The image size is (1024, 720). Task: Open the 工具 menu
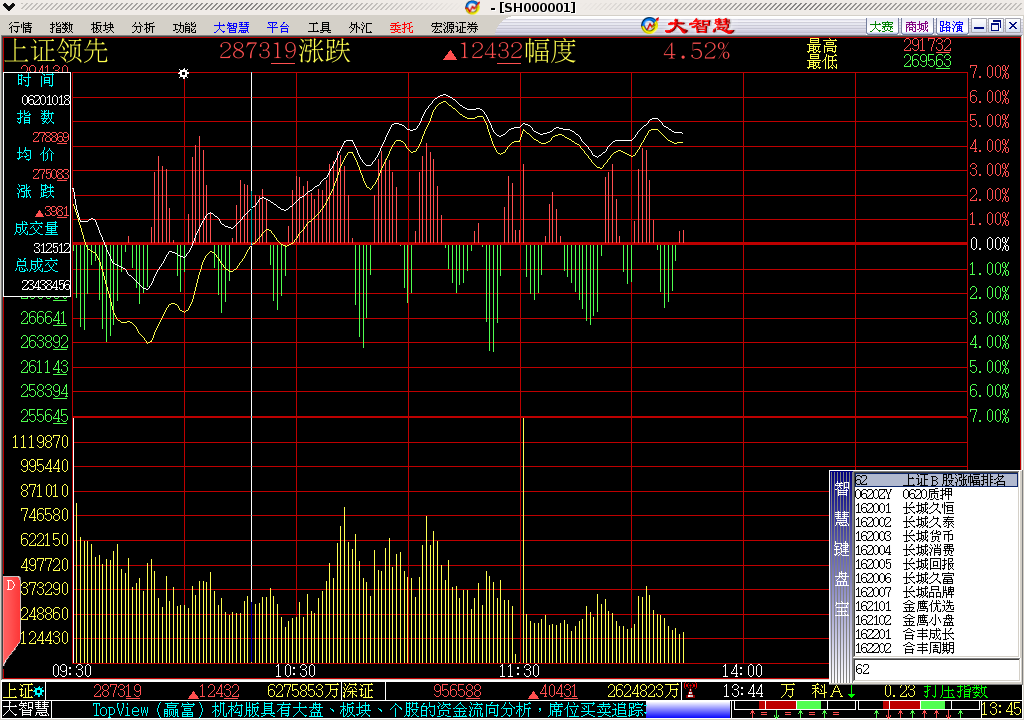pos(319,27)
